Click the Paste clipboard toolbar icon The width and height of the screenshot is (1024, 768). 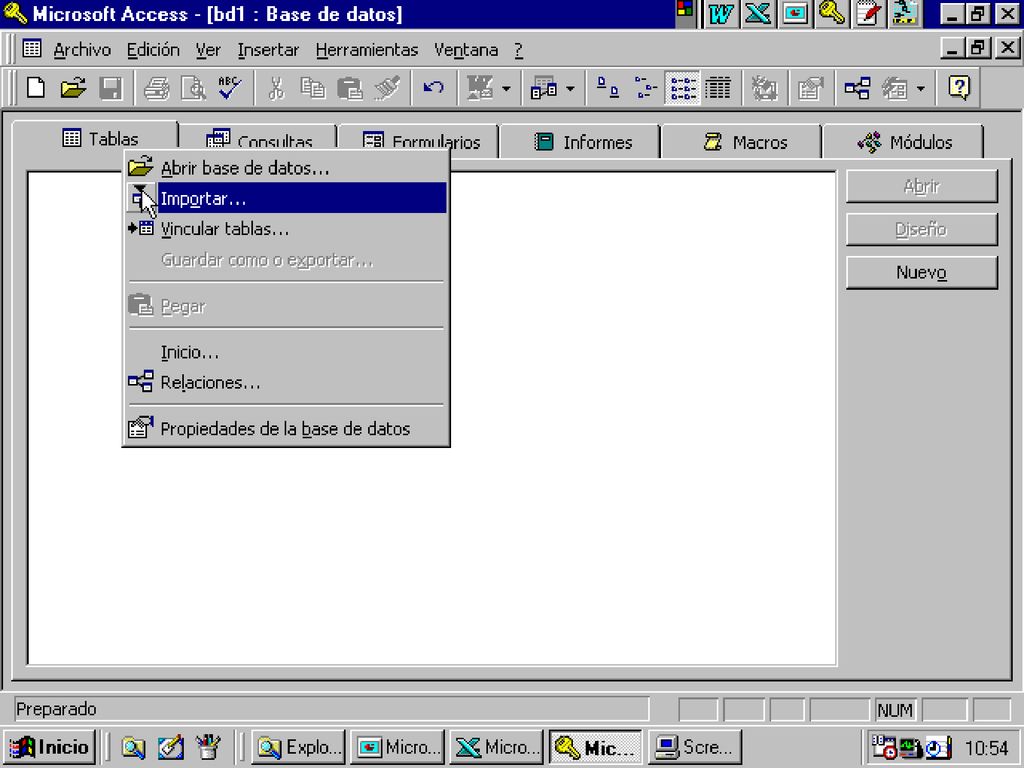pyautogui.click(x=350, y=88)
